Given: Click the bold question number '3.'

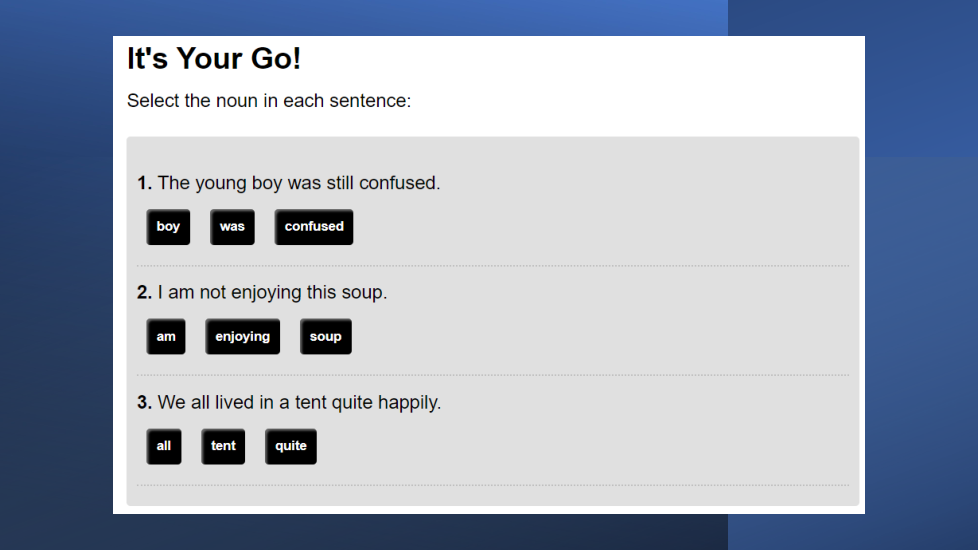Looking at the screenshot, I should 145,403.
